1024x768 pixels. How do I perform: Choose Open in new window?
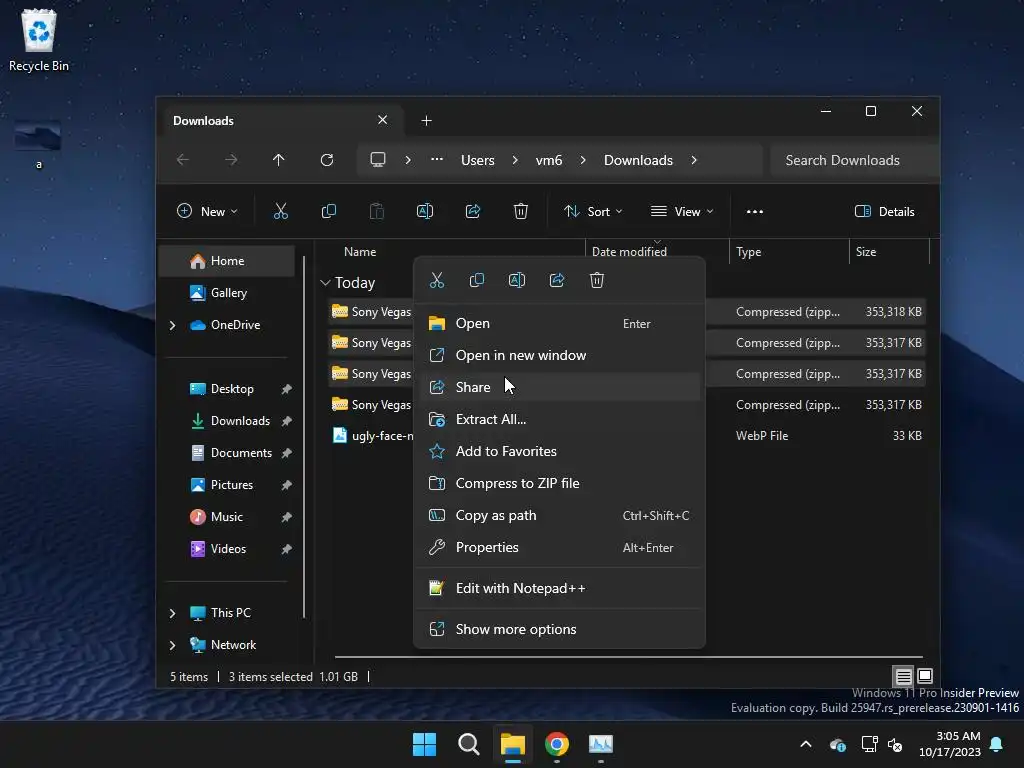560,355
